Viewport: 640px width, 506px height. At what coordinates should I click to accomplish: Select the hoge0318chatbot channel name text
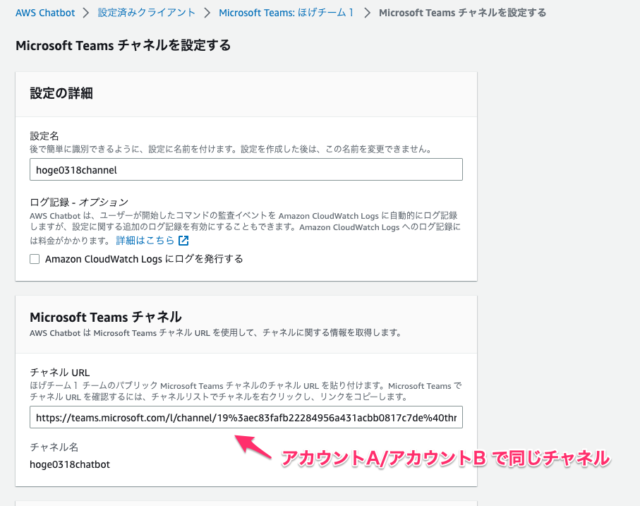[x=70, y=464]
